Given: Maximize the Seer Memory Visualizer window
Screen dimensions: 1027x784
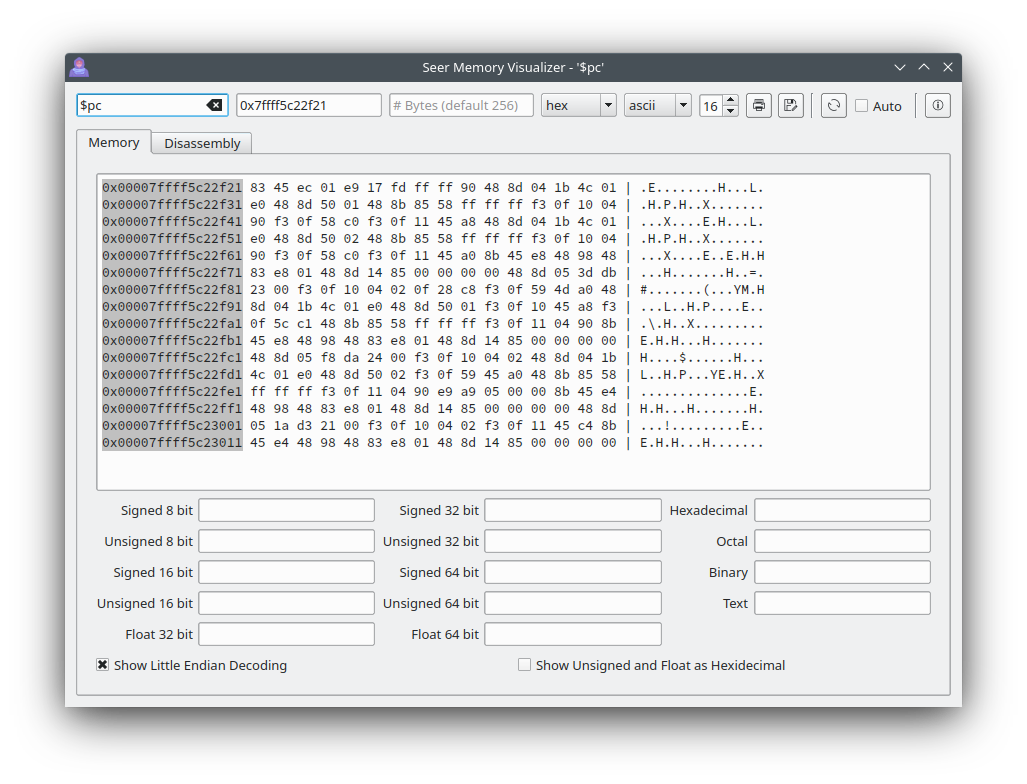Looking at the screenshot, I should (x=924, y=67).
